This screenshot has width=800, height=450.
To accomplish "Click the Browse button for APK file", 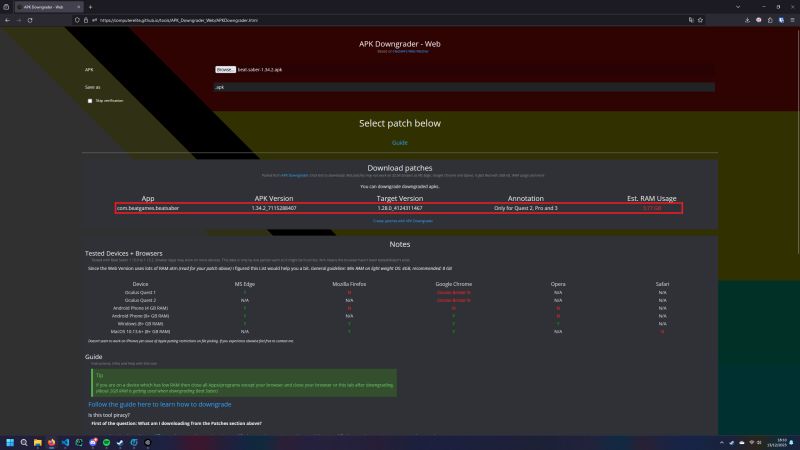I will tap(225, 69).
